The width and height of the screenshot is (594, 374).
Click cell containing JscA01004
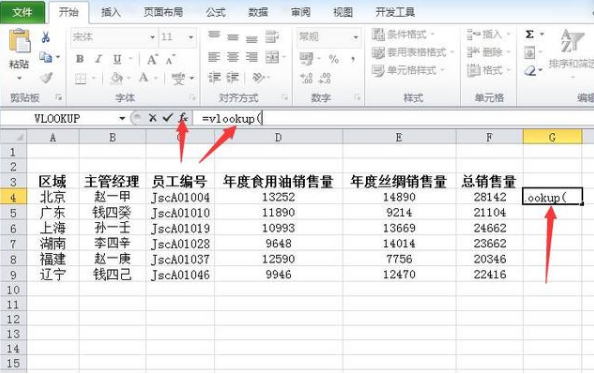click(180, 197)
